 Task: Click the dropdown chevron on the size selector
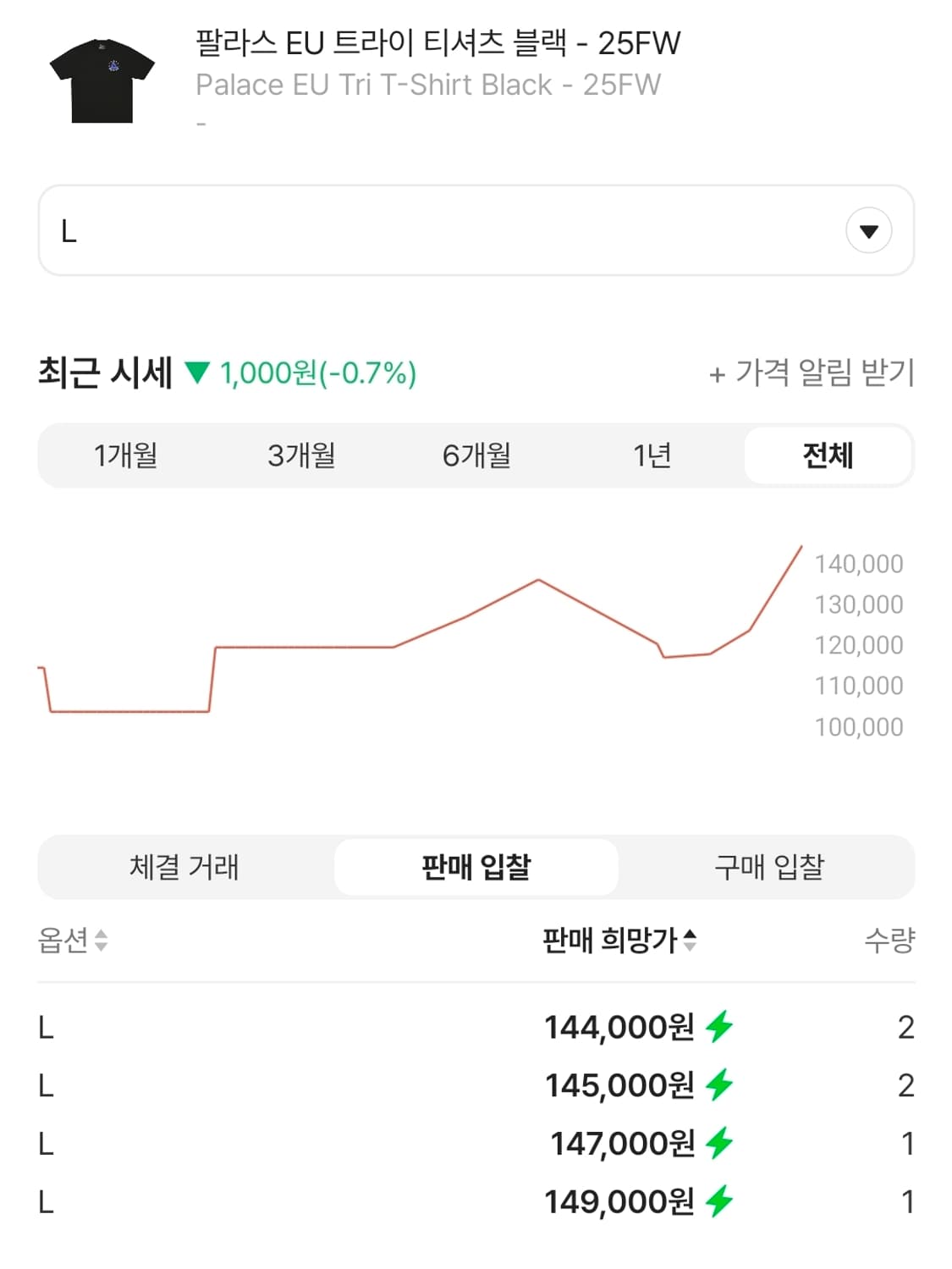[868, 229]
